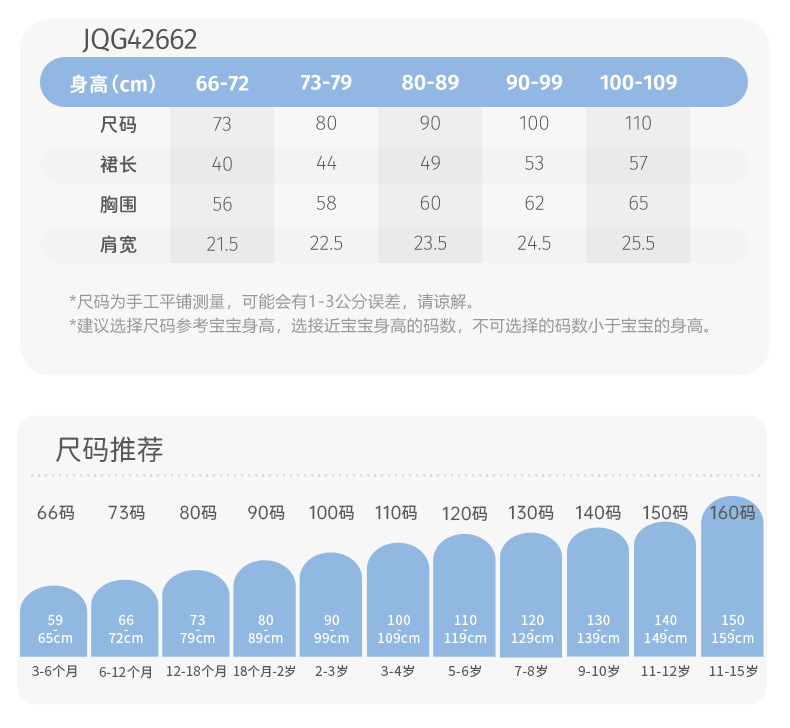
Task: Click the 110码 size label
Action: [x=396, y=513]
